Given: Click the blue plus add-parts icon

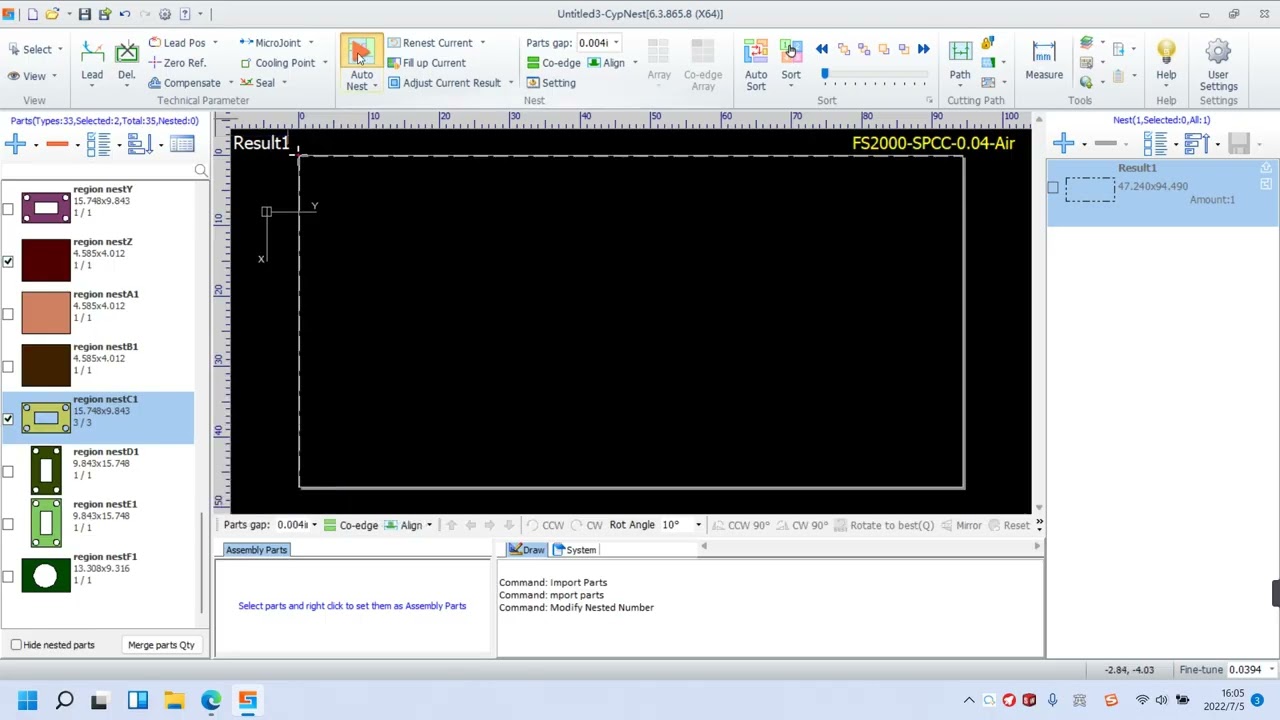Looking at the screenshot, I should click(x=15, y=145).
